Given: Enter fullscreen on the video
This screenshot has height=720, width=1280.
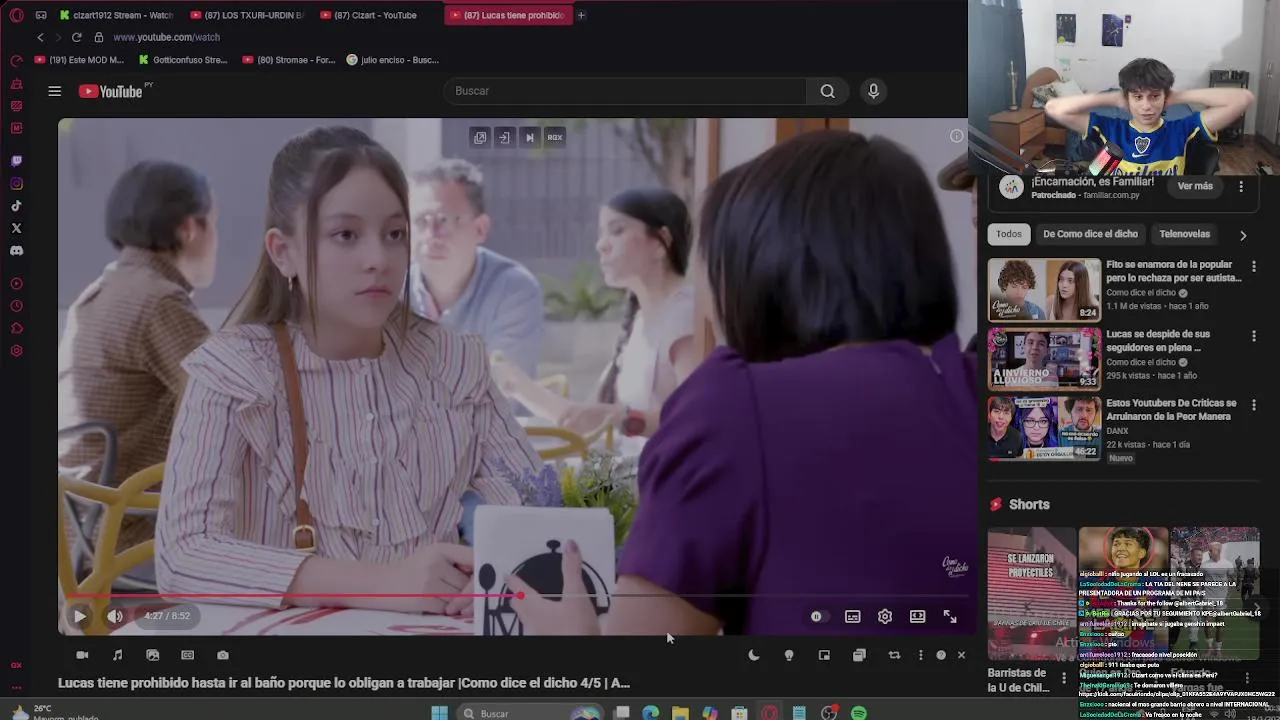Looking at the screenshot, I should [x=950, y=617].
